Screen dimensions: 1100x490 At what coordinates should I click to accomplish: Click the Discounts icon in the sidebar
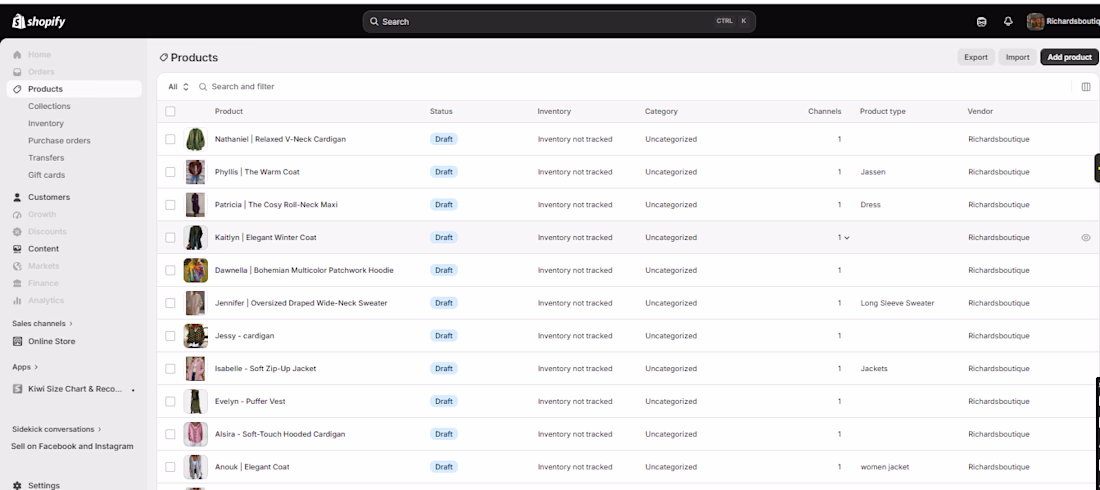[18, 232]
